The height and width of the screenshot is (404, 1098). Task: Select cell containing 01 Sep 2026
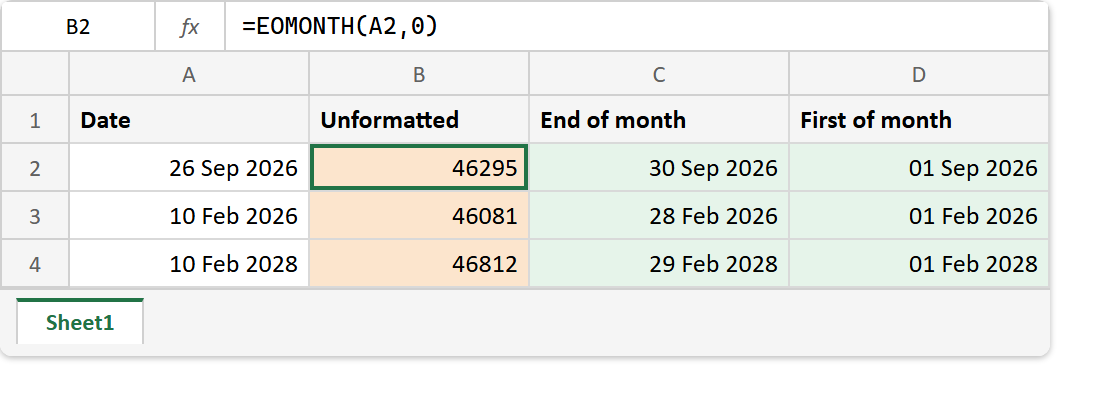(x=919, y=168)
